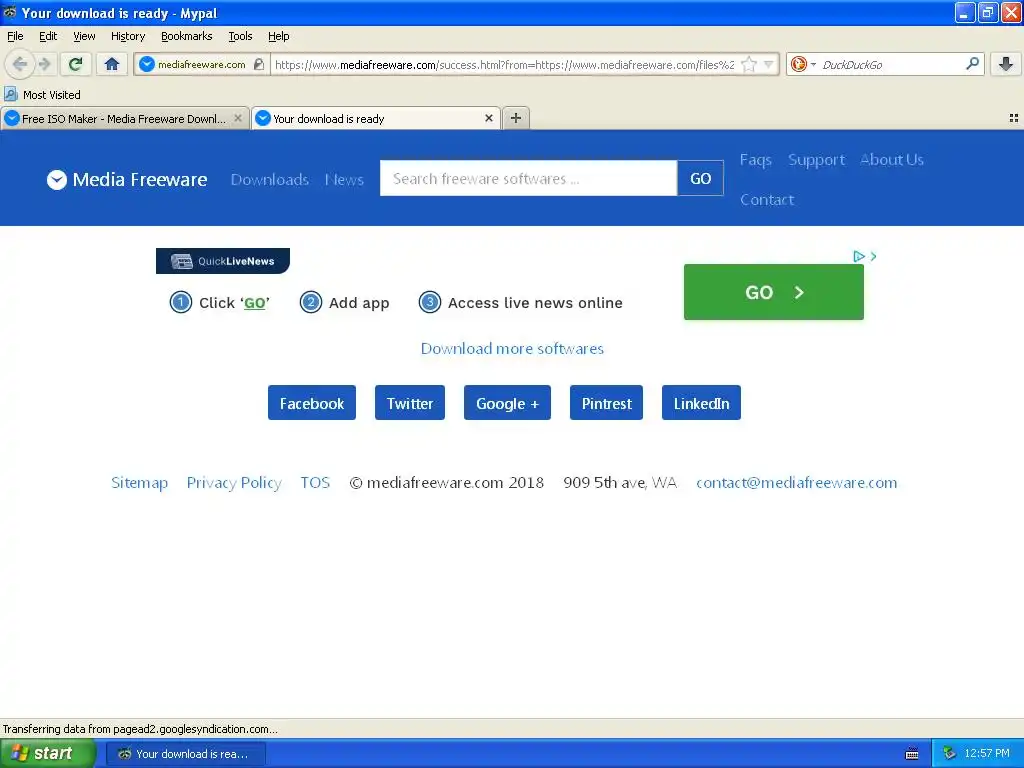
Task: Open a new tab with plus button
Action: point(516,118)
